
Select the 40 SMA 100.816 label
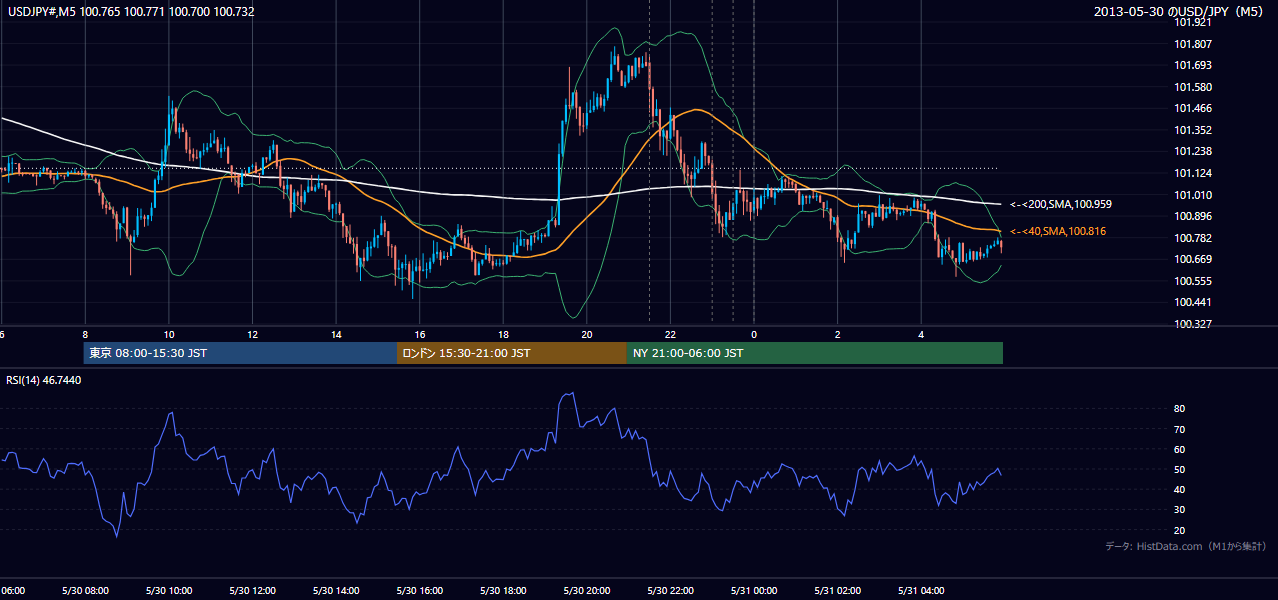coord(1060,231)
